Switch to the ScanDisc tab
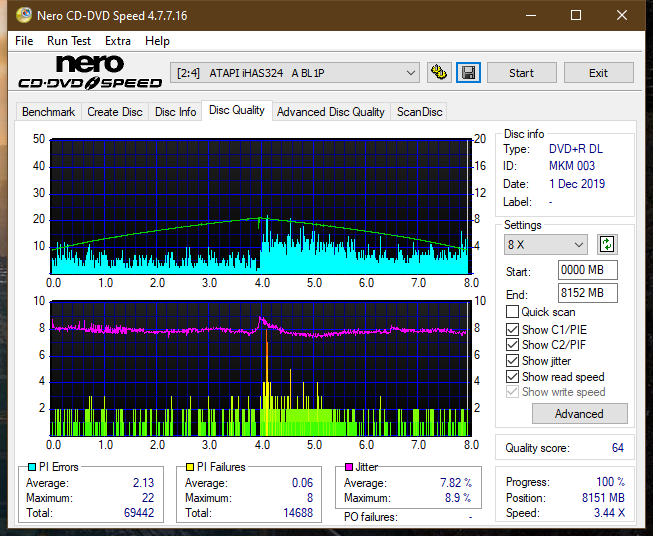Image resolution: width=653 pixels, height=536 pixels. pyautogui.click(x=419, y=112)
